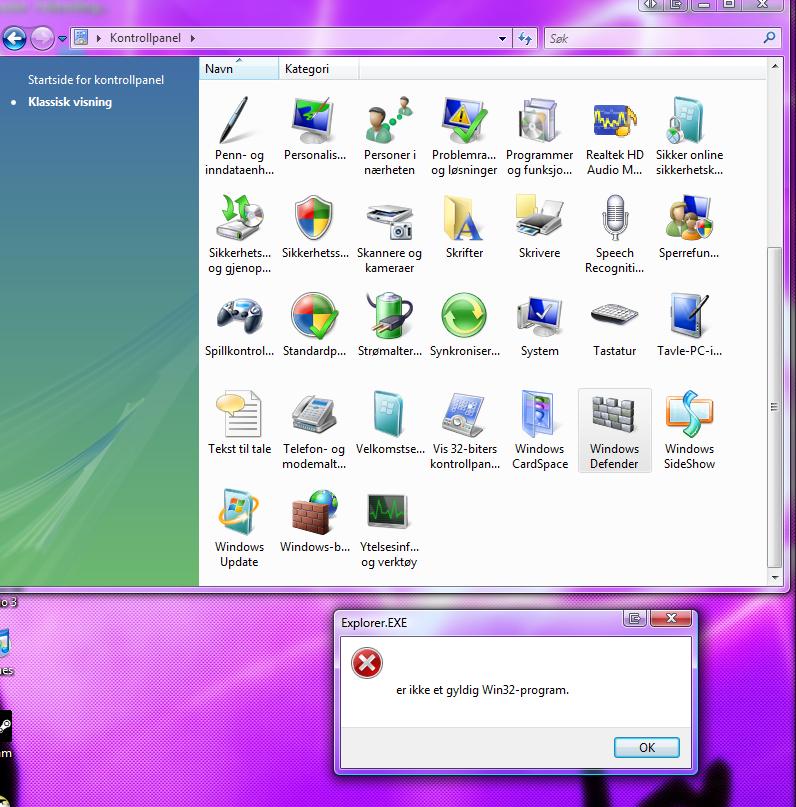Click the vertical scrollbar thumb
Image resolution: width=796 pixels, height=807 pixels.
pyautogui.click(x=775, y=407)
